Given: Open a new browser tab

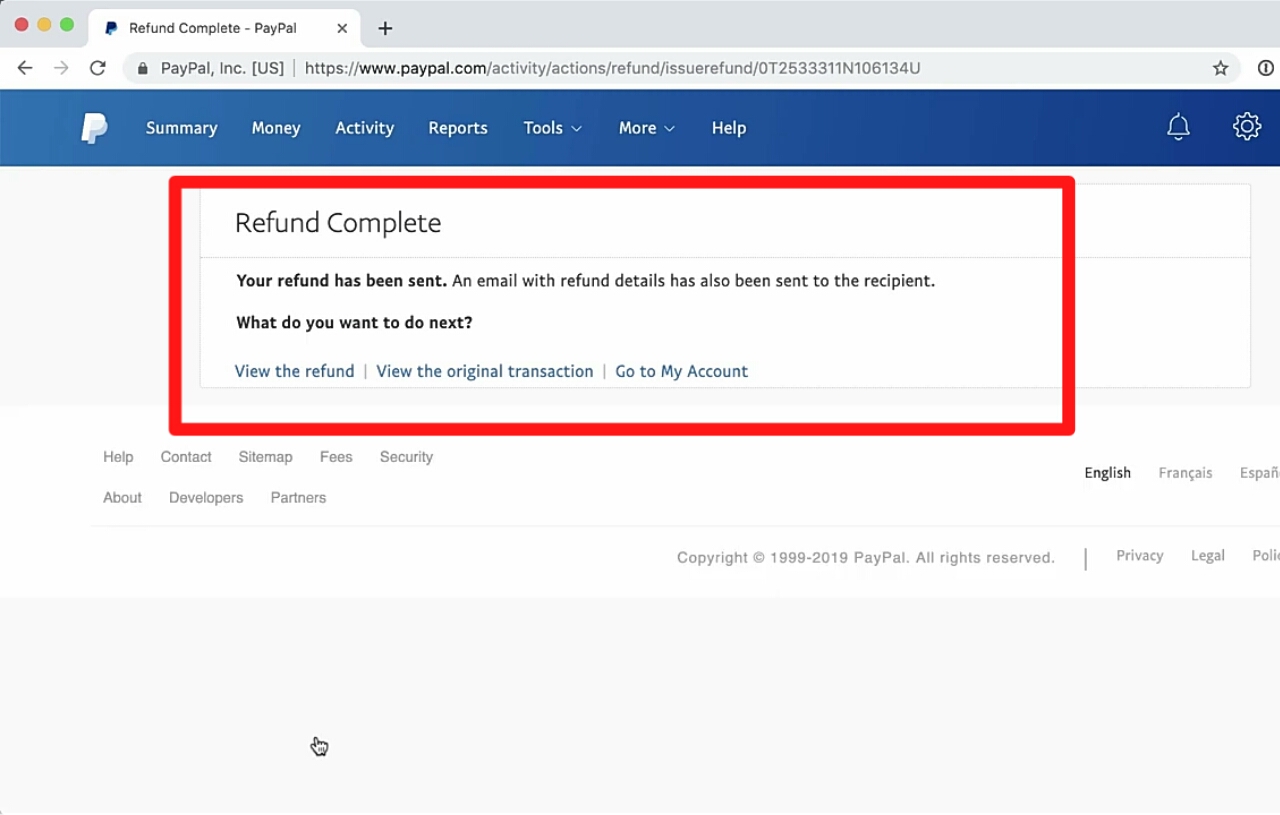Looking at the screenshot, I should [x=385, y=28].
